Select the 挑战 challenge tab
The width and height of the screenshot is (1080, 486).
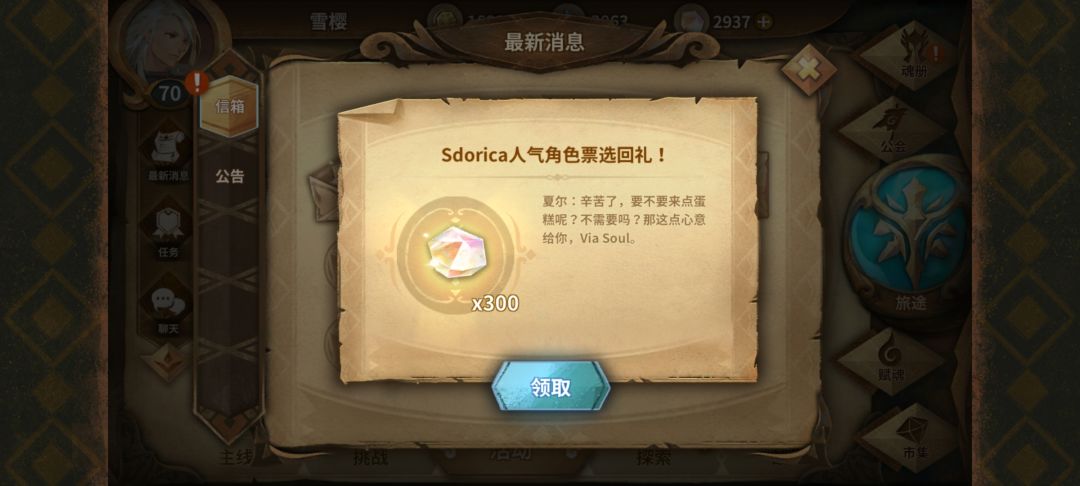(x=371, y=457)
